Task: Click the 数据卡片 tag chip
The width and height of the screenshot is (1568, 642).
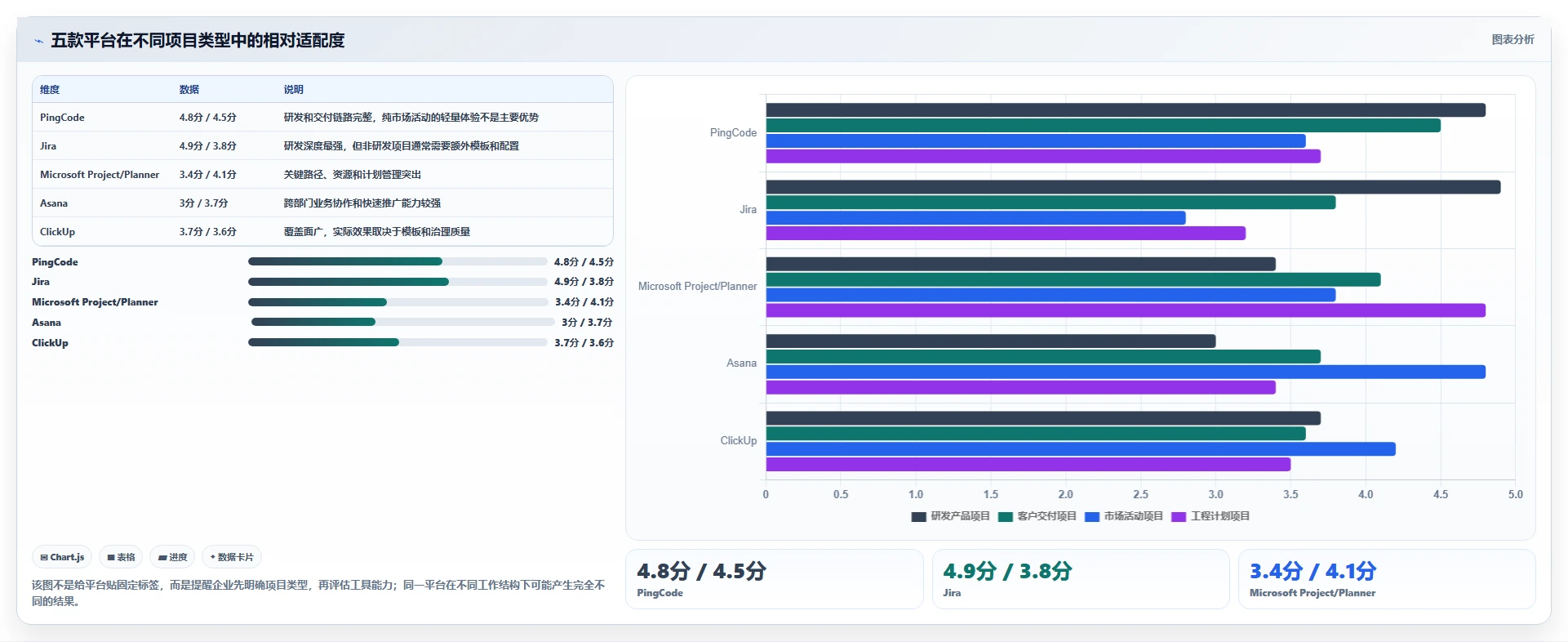Action: 232,557
